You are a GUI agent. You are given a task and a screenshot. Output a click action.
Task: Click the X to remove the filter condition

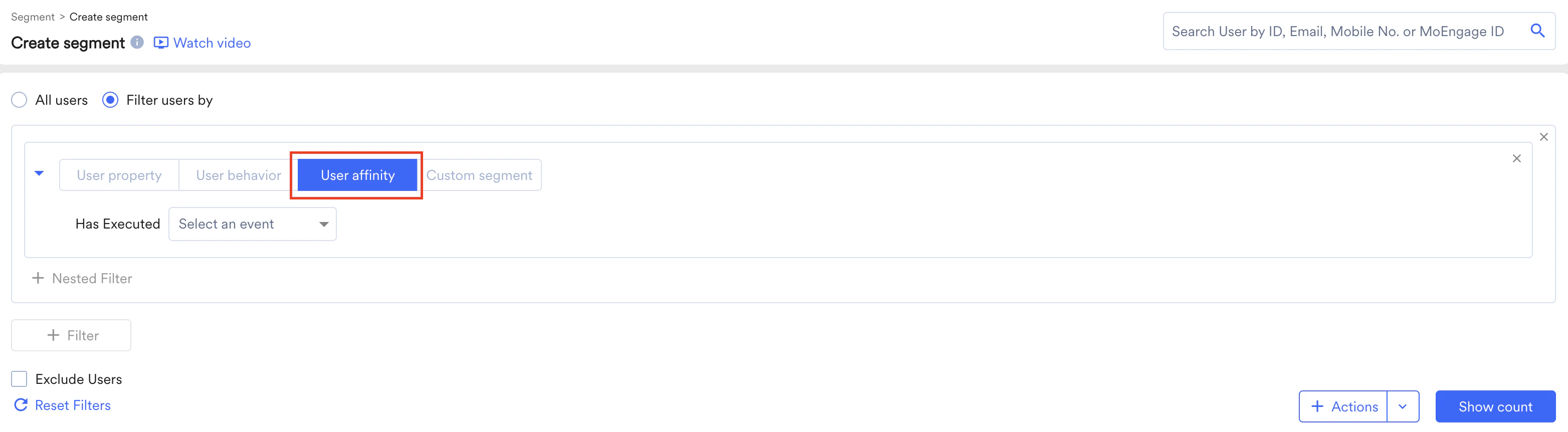[1516, 158]
